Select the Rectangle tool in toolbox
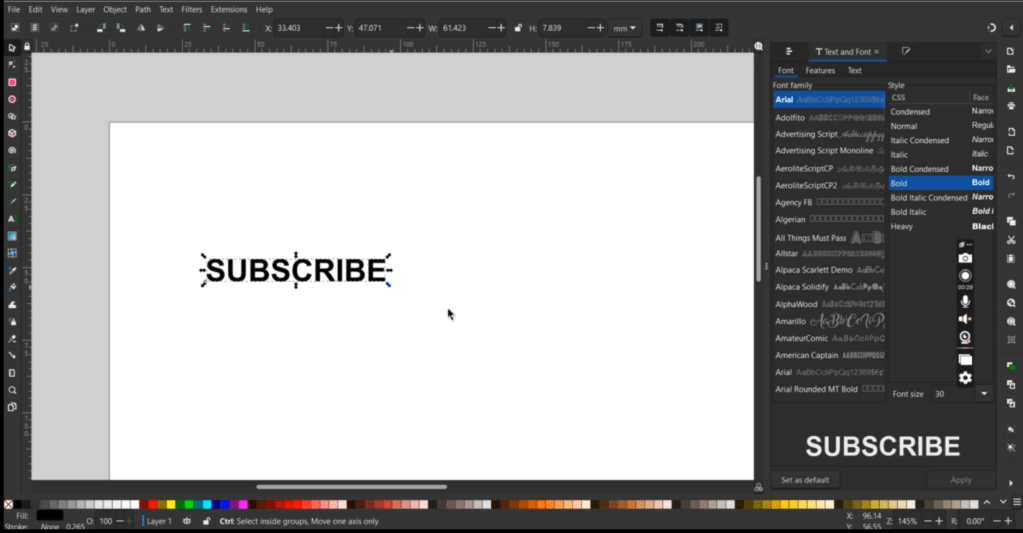The width and height of the screenshot is (1023, 533). [x=12, y=82]
